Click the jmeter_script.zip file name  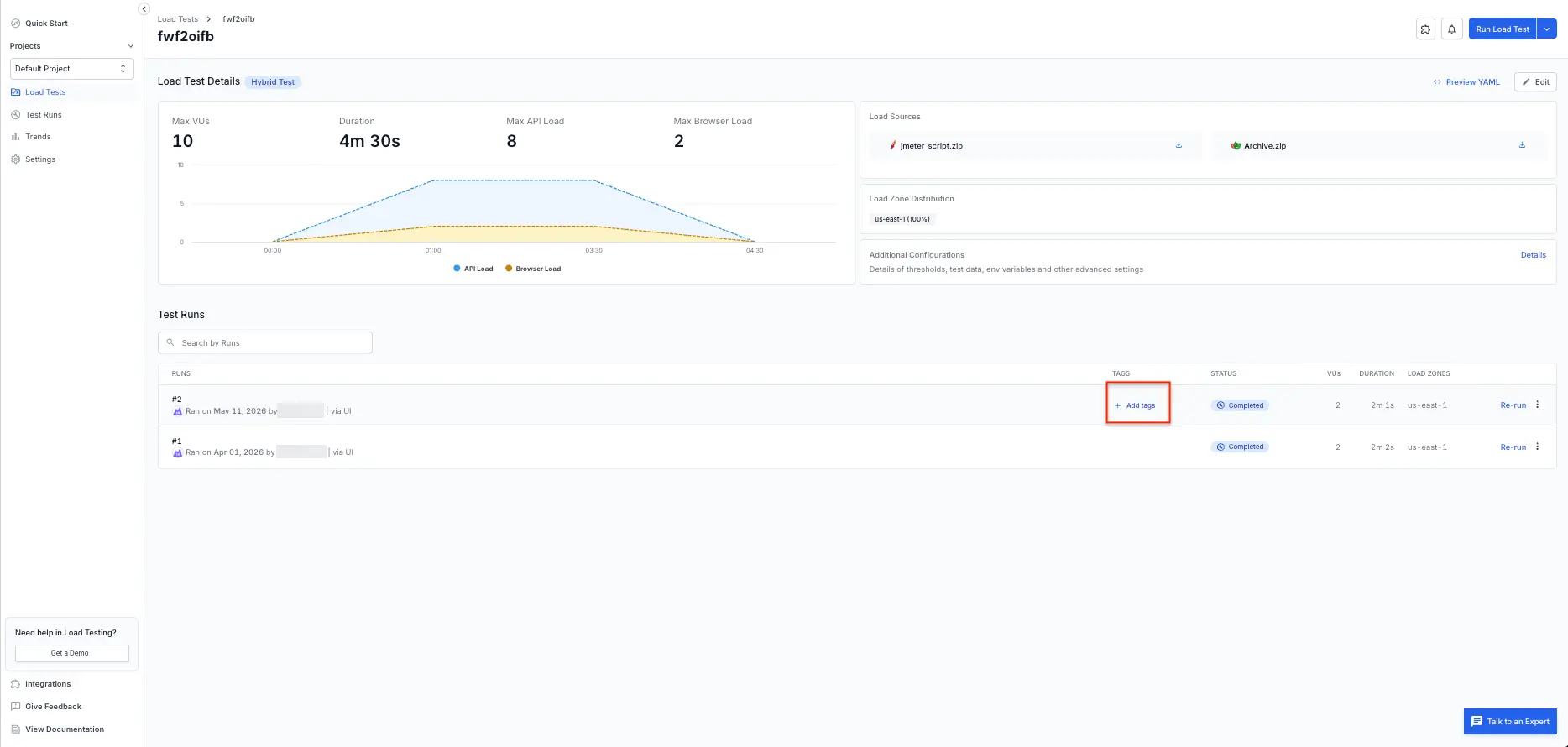pos(931,146)
